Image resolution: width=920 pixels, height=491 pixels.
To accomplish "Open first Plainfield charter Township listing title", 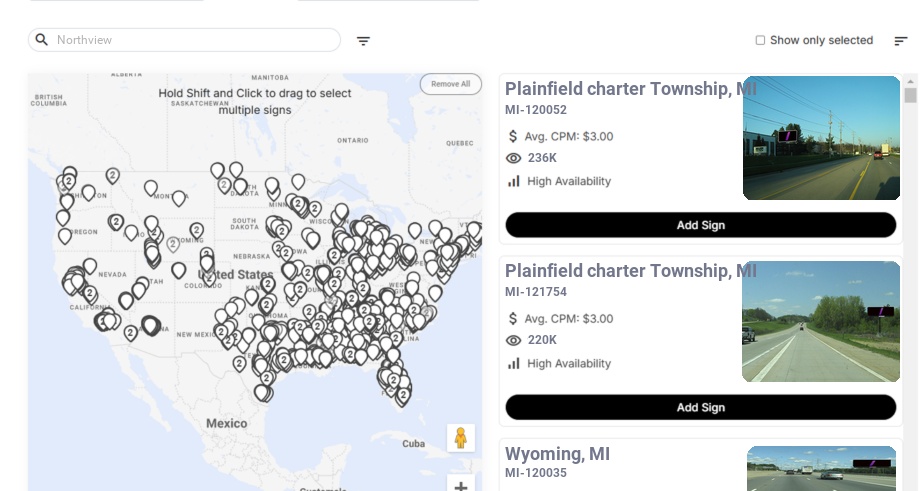I will click(x=630, y=89).
